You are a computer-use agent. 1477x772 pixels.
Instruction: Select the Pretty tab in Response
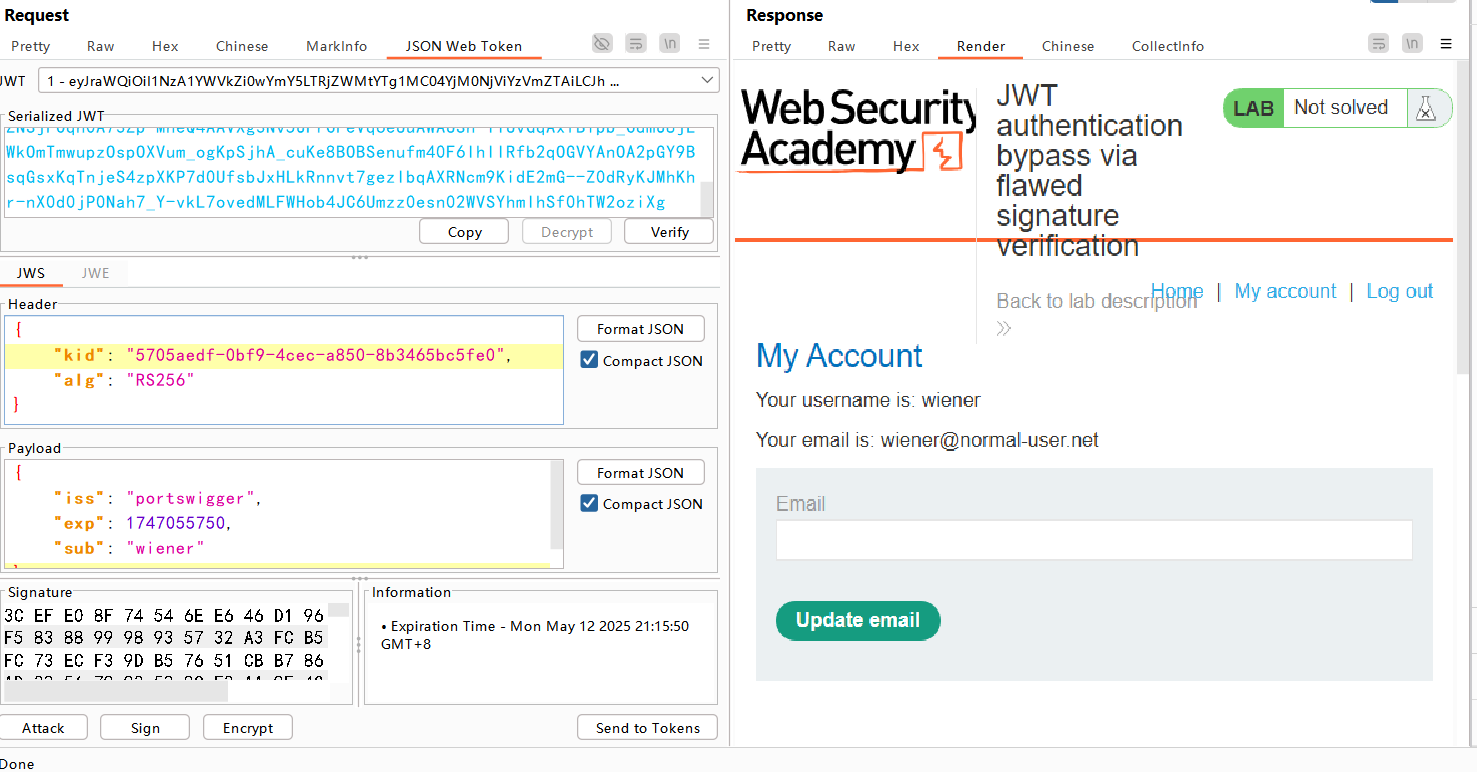point(771,46)
